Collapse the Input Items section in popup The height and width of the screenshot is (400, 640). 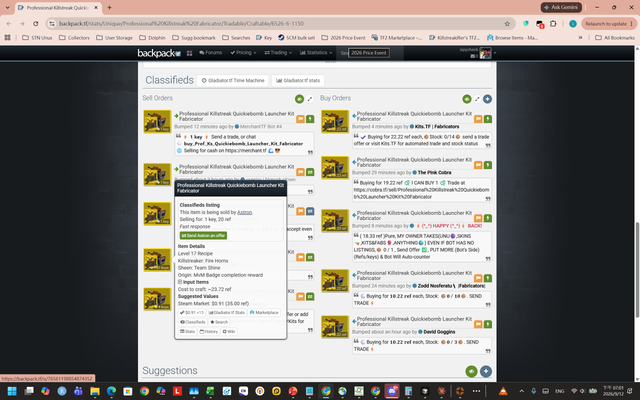180,282
